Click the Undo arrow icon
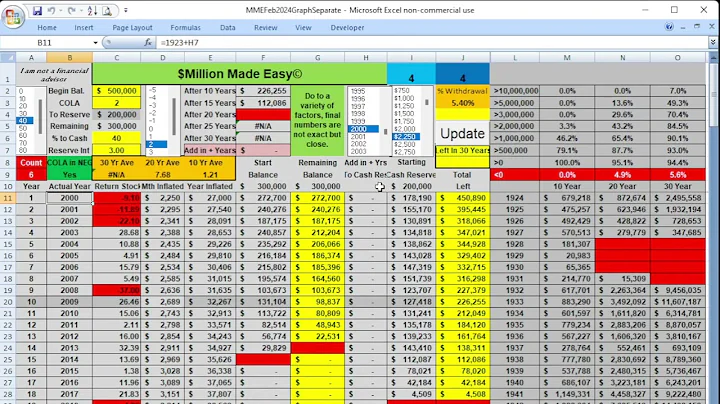Screen dimensions: 720x404 point(51,10)
